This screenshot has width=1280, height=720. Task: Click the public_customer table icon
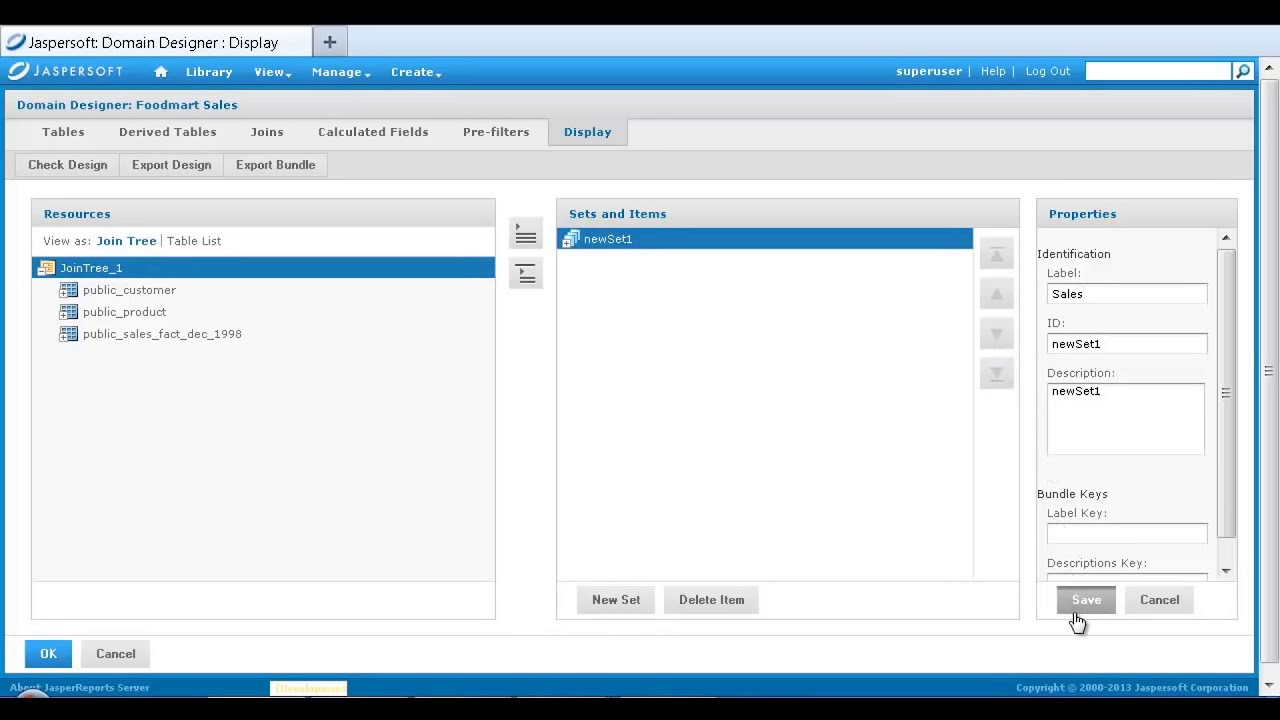[68, 290]
